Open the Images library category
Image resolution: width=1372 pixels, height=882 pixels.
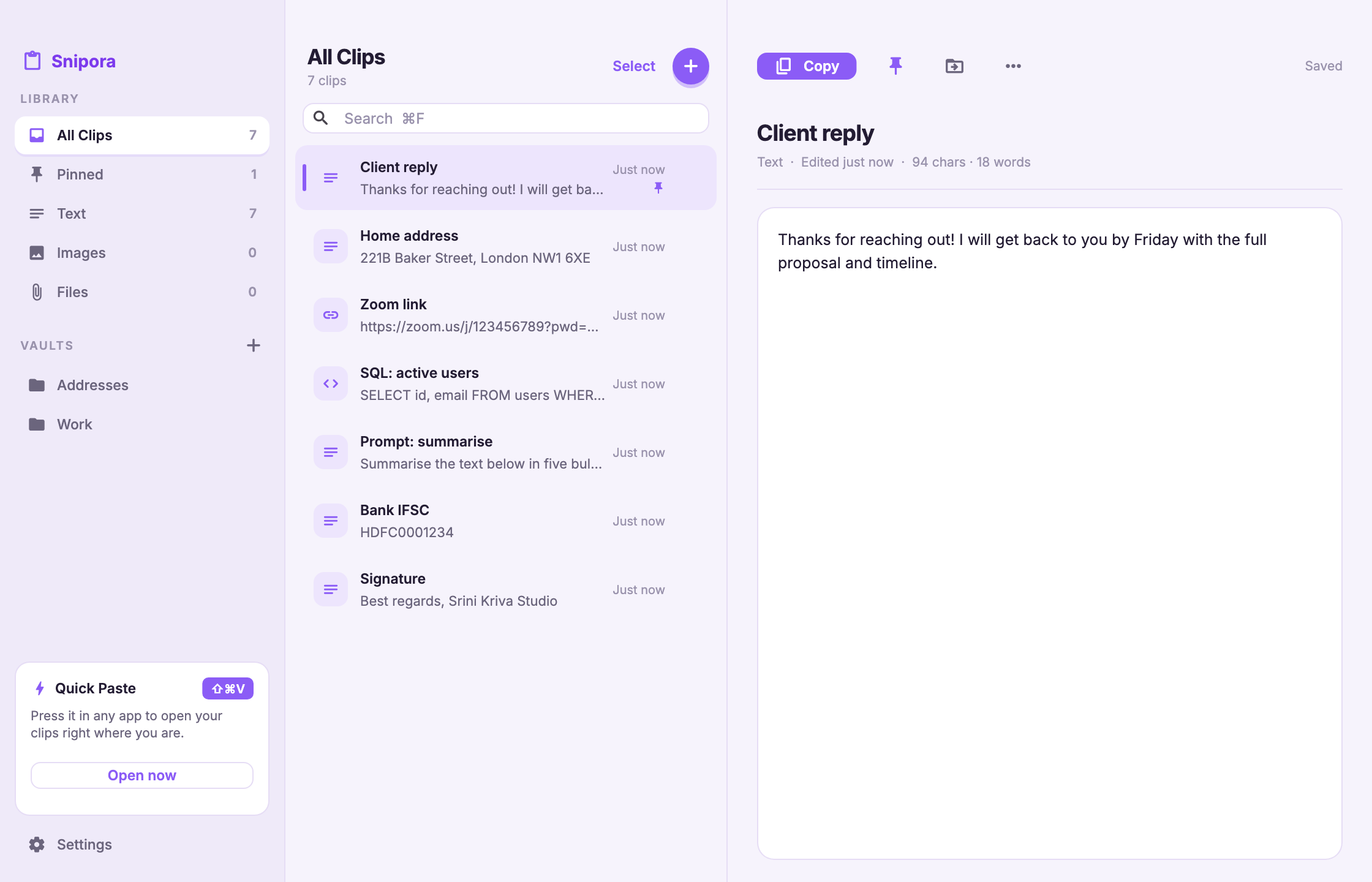pos(142,253)
